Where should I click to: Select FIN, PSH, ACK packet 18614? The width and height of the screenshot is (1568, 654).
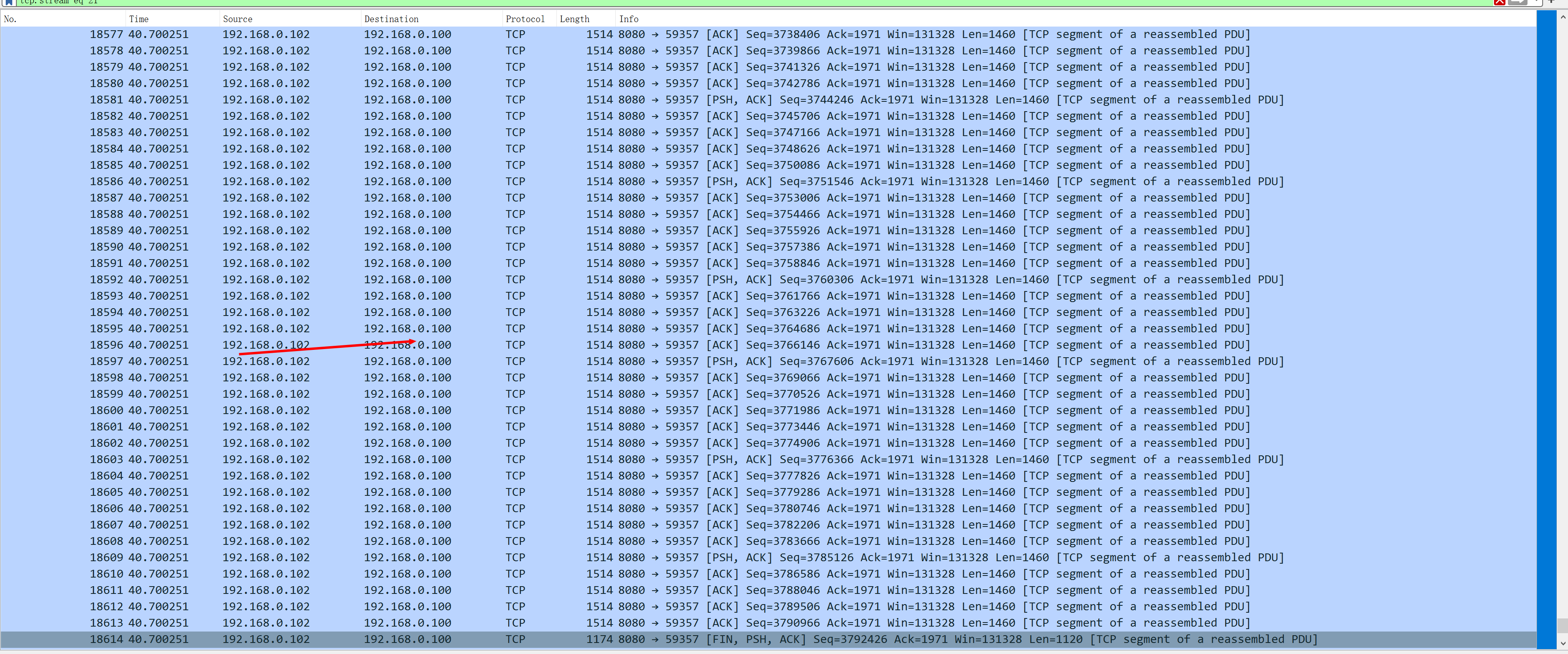pos(768,639)
